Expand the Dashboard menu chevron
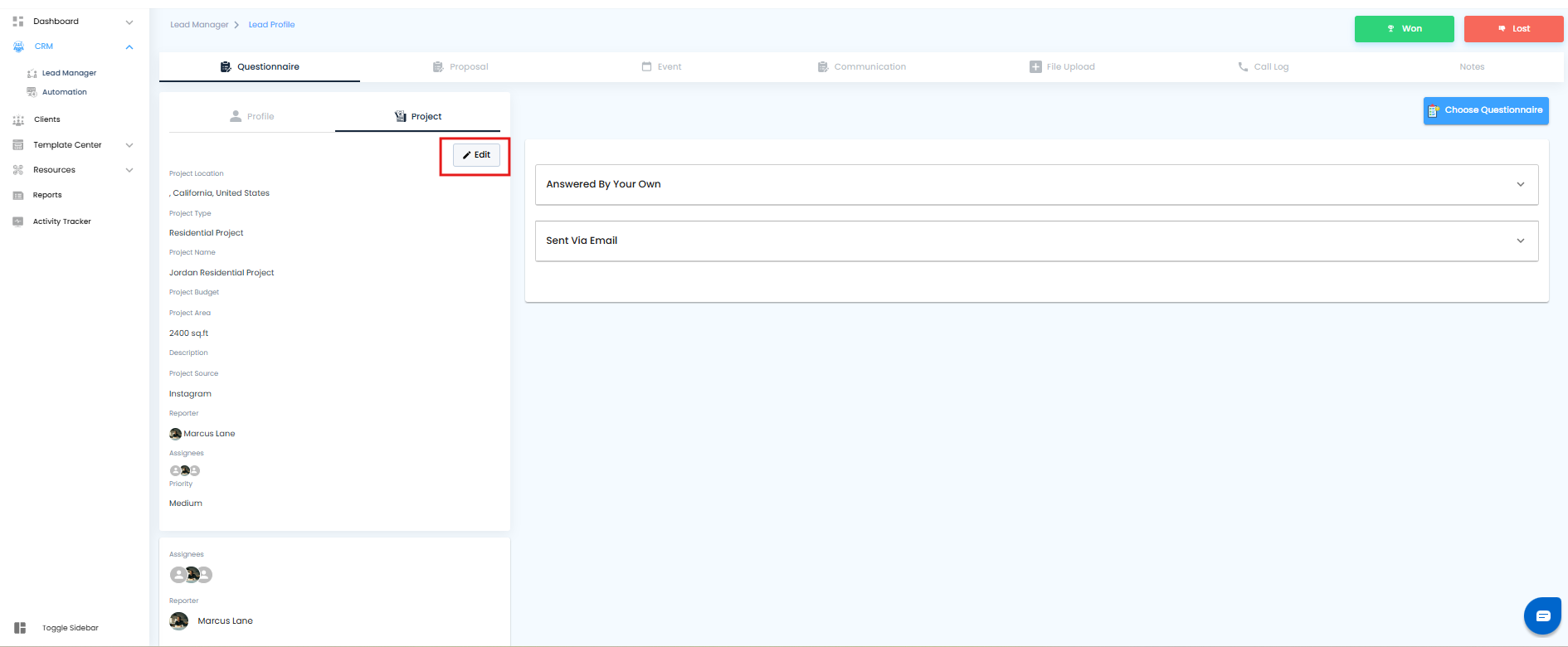The image size is (1568, 647). (x=129, y=22)
